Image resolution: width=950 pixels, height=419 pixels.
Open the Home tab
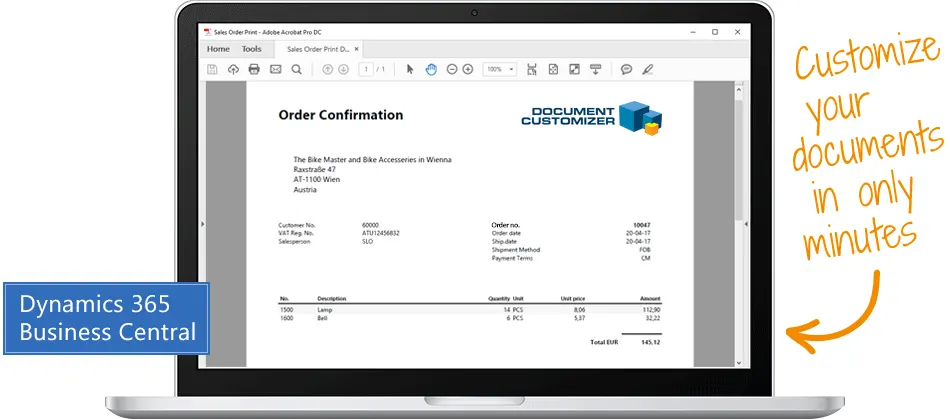tap(218, 49)
